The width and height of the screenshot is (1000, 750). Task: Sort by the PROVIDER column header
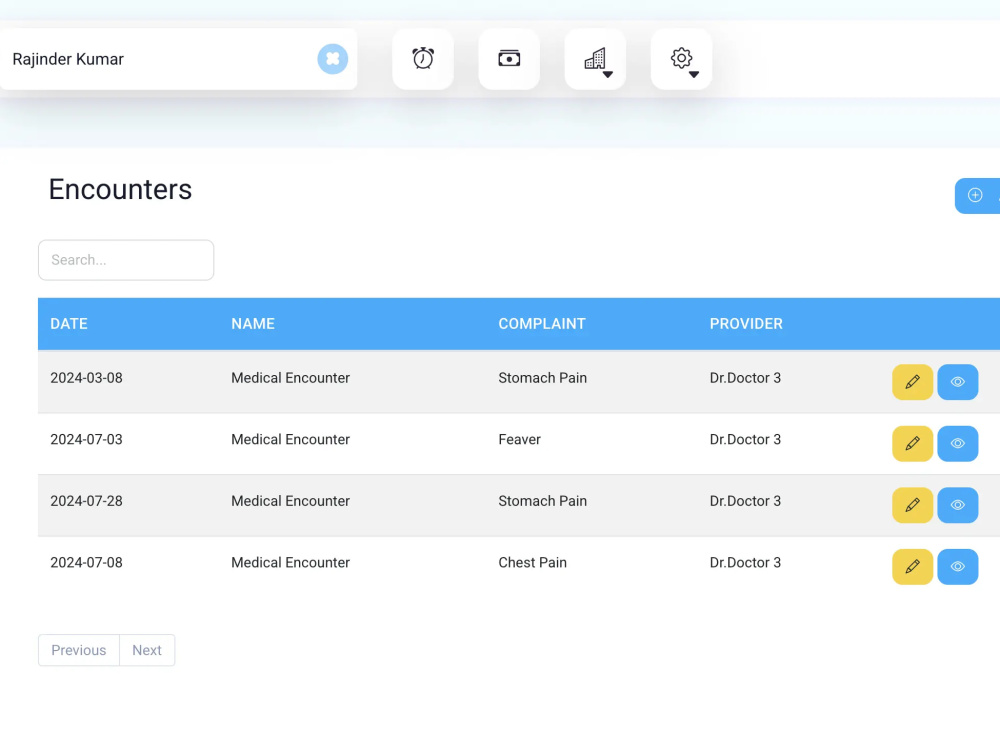pyautogui.click(x=746, y=324)
